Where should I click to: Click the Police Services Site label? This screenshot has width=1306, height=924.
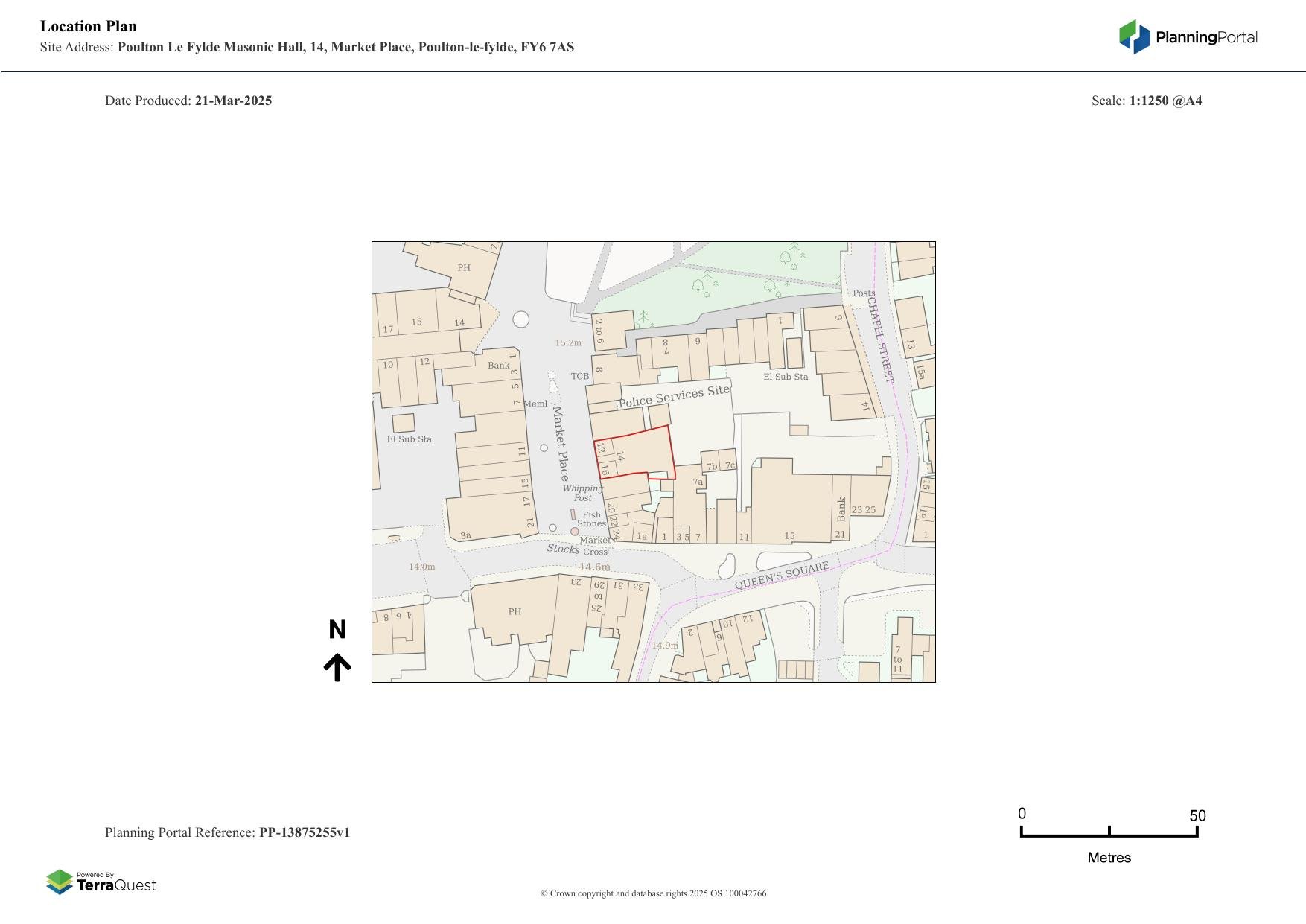[x=674, y=396]
